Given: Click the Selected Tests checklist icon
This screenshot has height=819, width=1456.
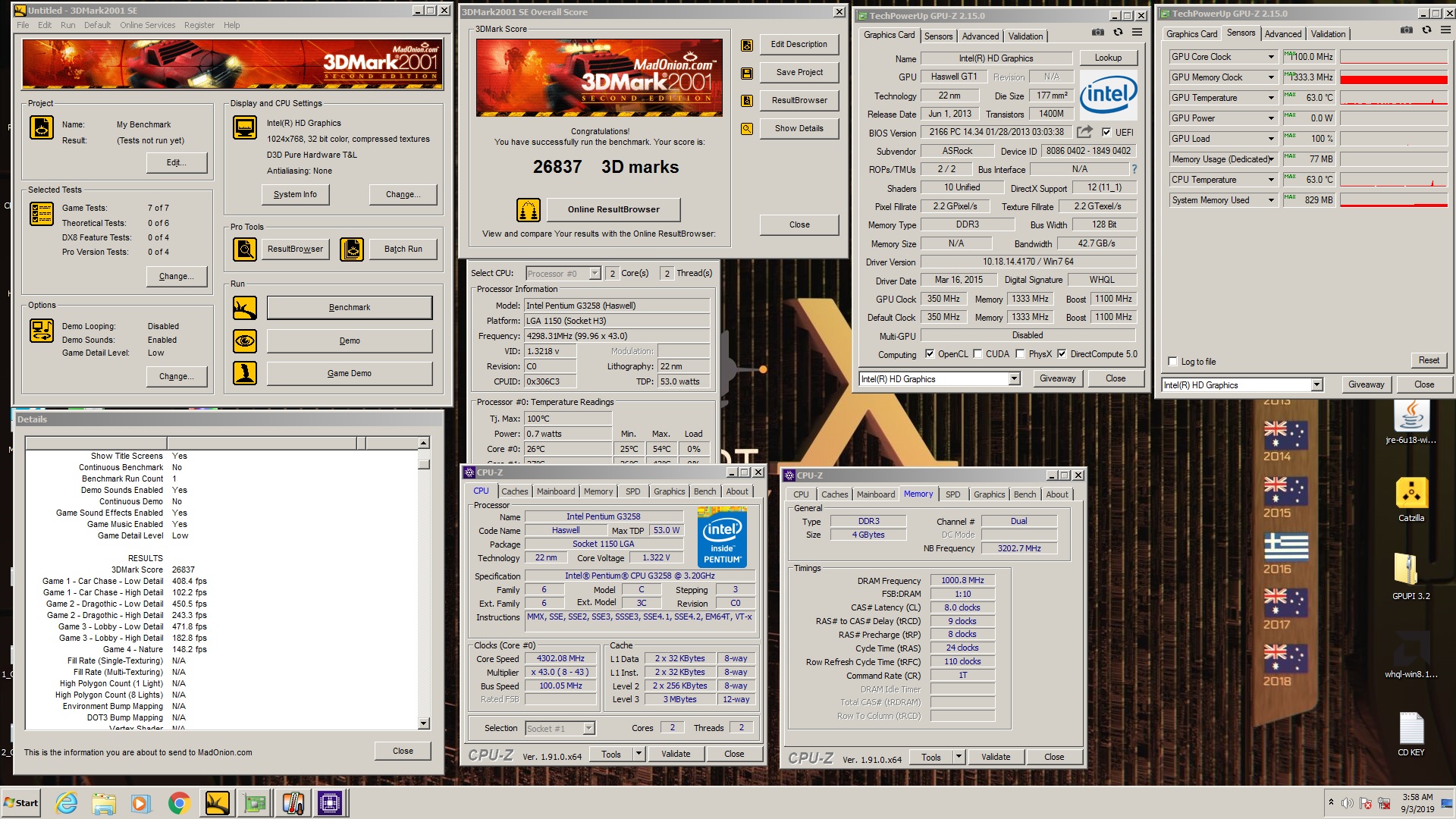Looking at the screenshot, I should click(42, 214).
